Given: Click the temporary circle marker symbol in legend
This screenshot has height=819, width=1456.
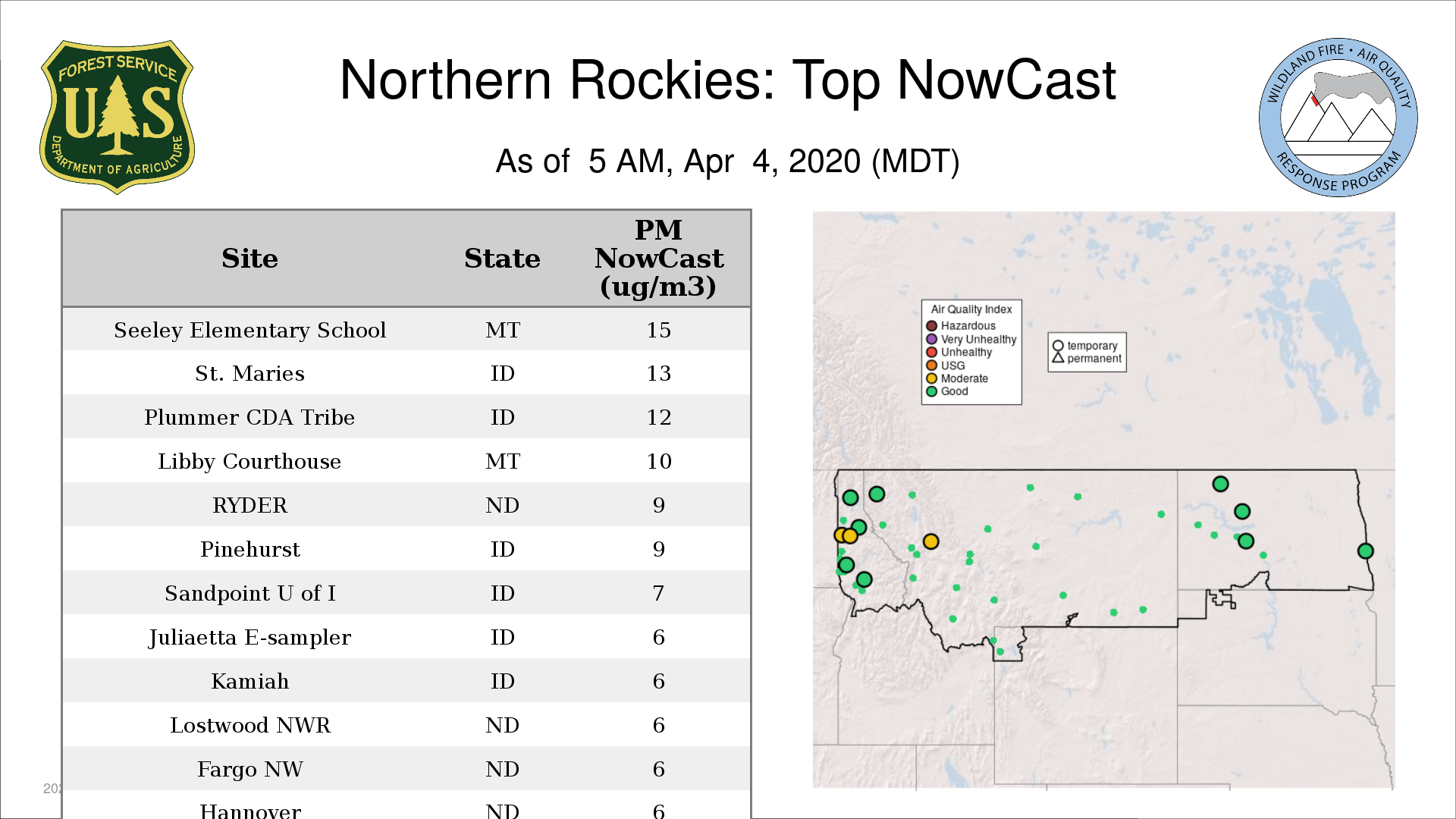Looking at the screenshot, I should (1058, 346).
